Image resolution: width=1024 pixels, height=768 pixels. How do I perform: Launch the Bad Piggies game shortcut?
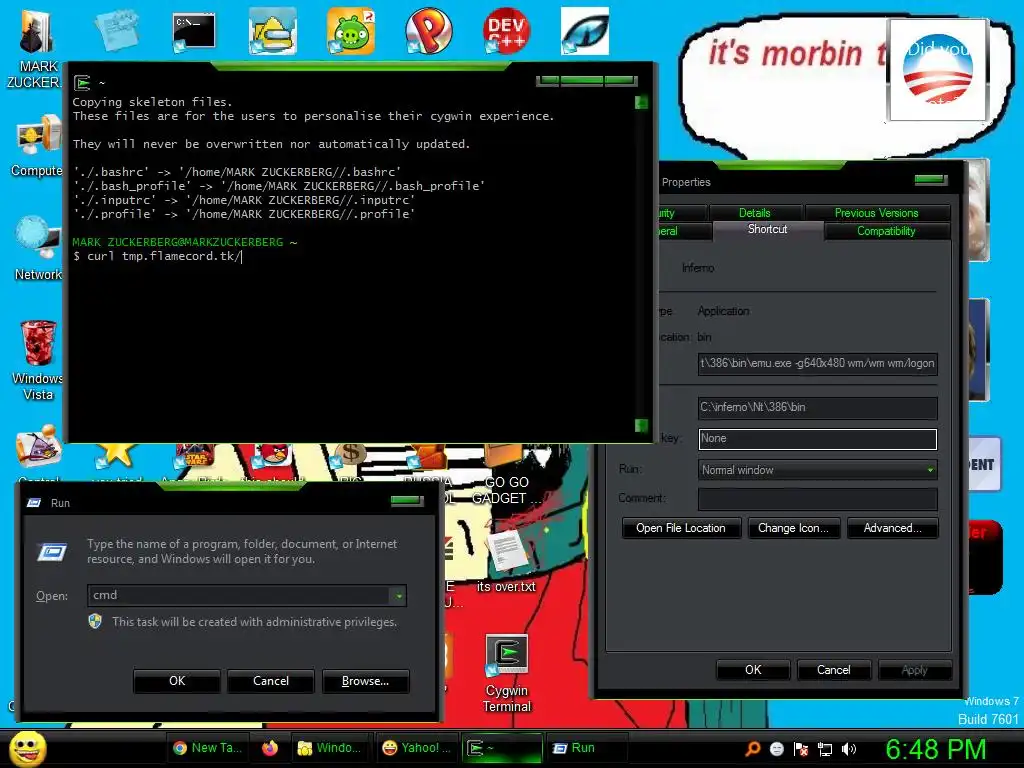click(x=351, y=31)
